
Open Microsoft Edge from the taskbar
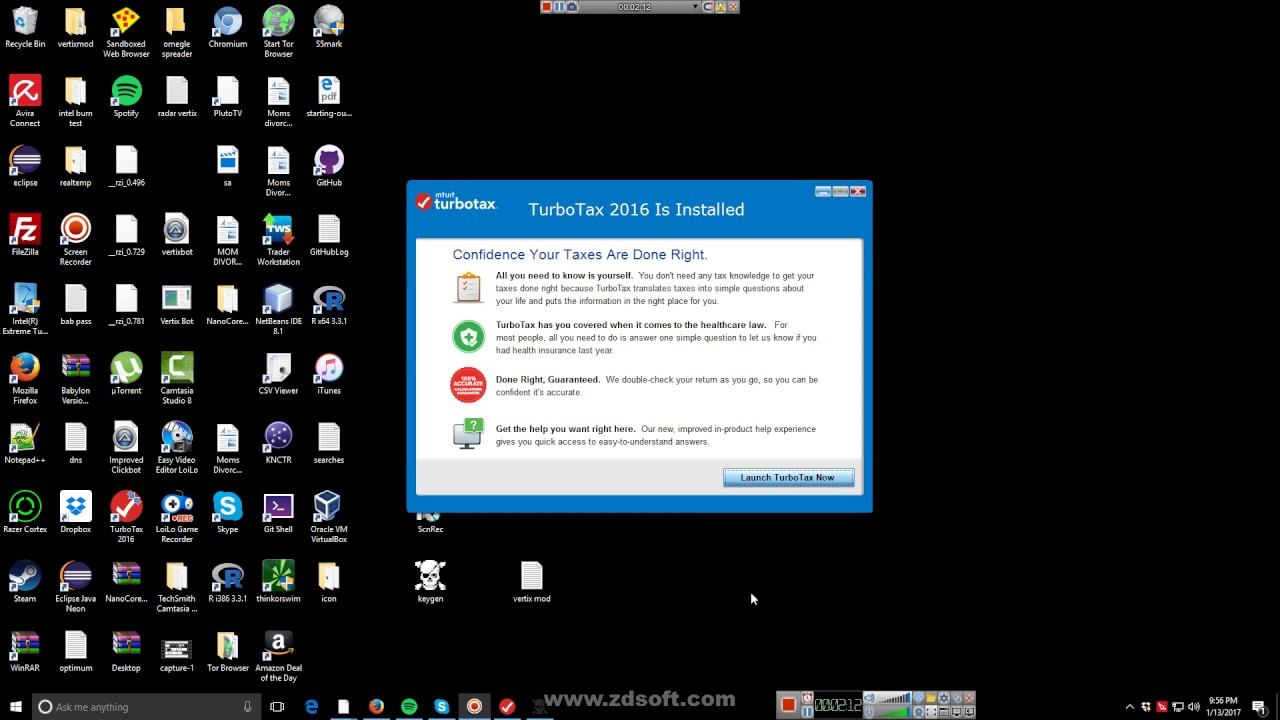pyautogui.click(x=311, y=707)
